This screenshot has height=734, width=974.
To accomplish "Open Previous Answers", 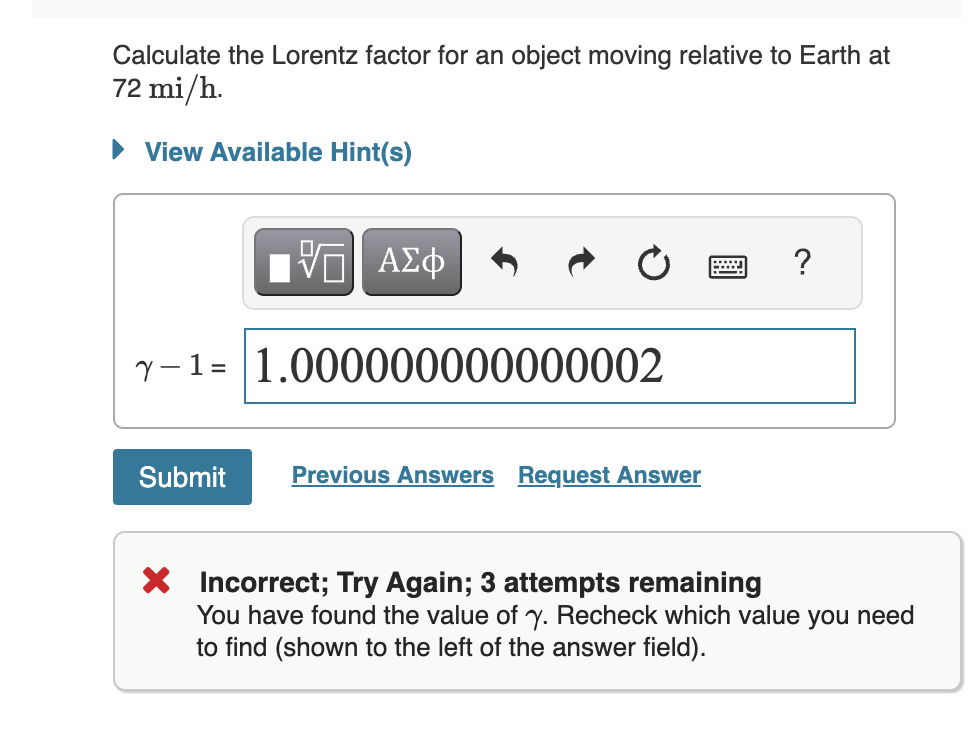I will point(392,475).
